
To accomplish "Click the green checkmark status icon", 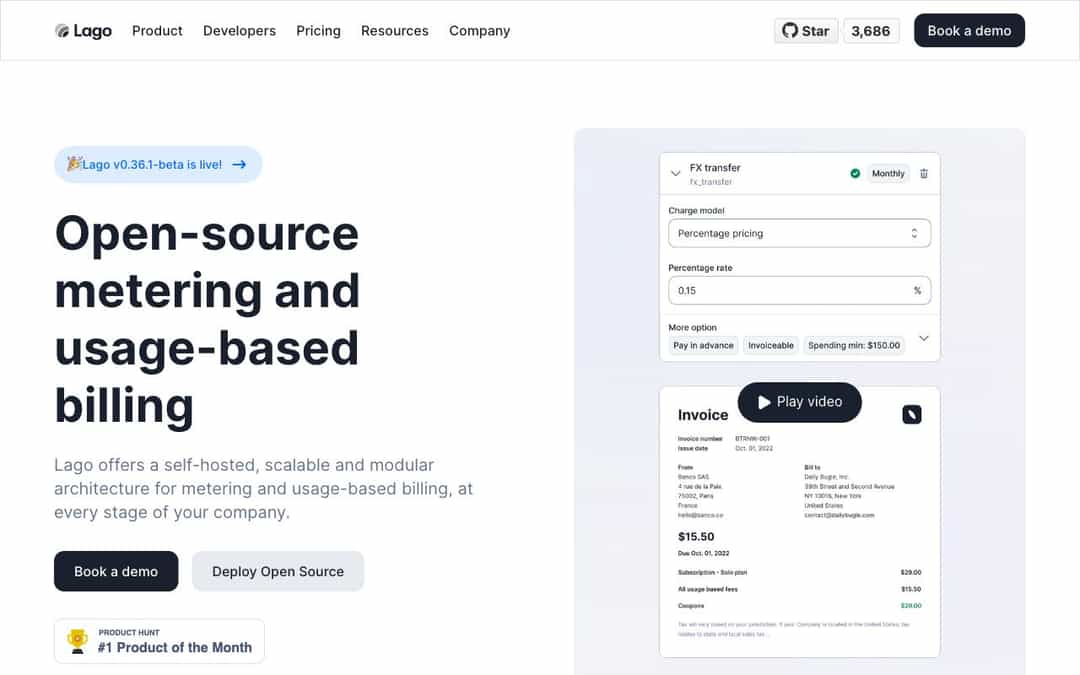I will [x=855, y=174].
